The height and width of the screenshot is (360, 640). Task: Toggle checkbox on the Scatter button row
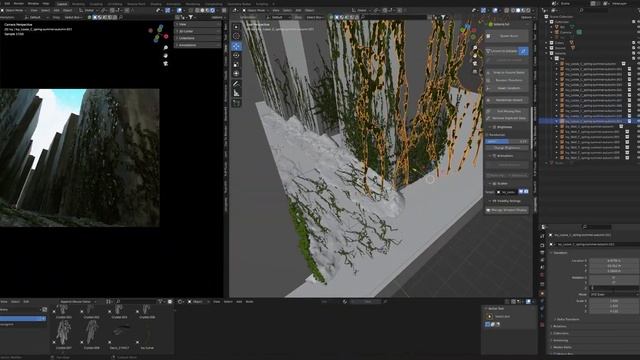[x=488, y=36]
